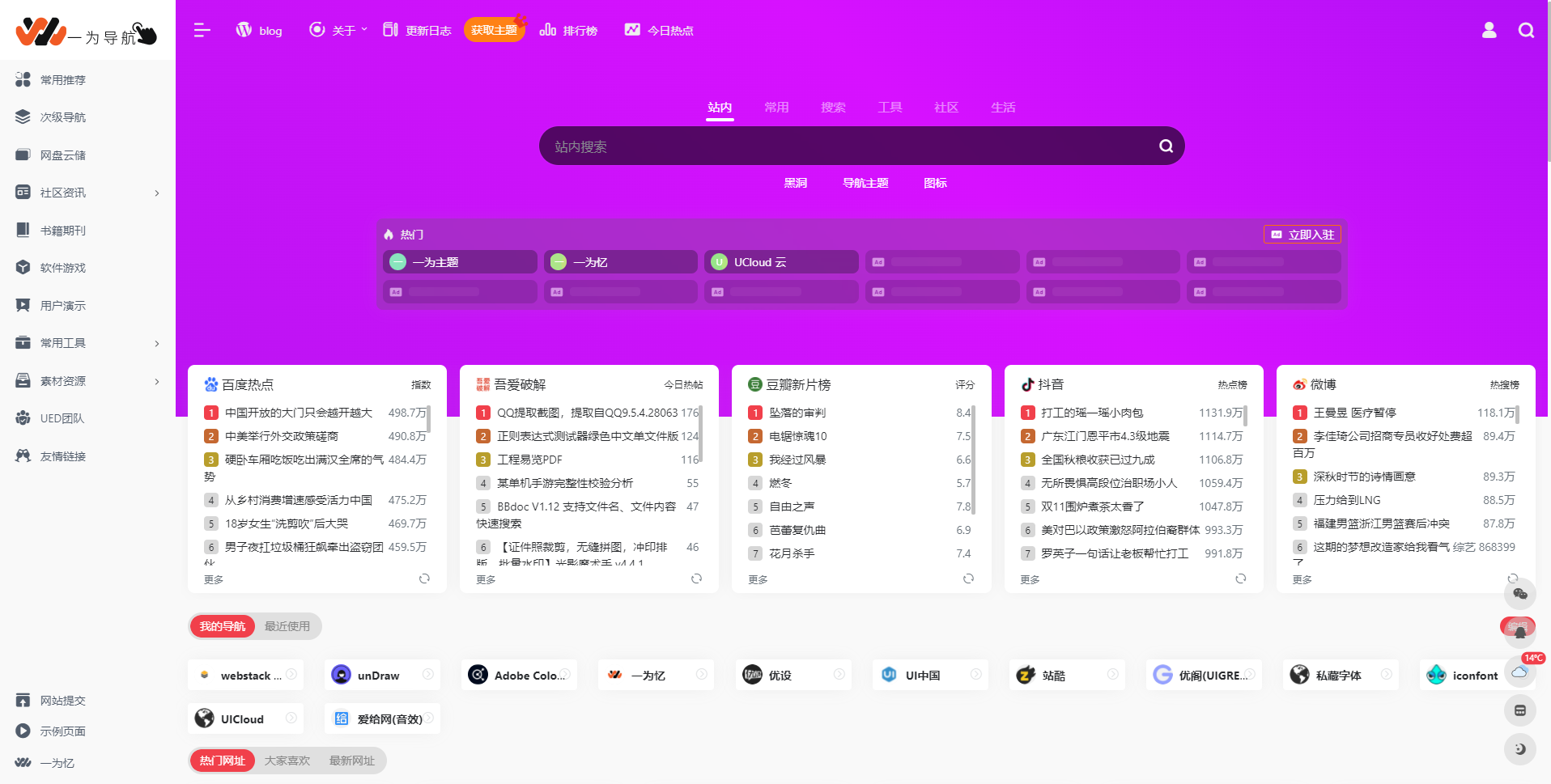Refresh the 吾爱破解 list
This screenshot has height=784, width=1551.
696,578
